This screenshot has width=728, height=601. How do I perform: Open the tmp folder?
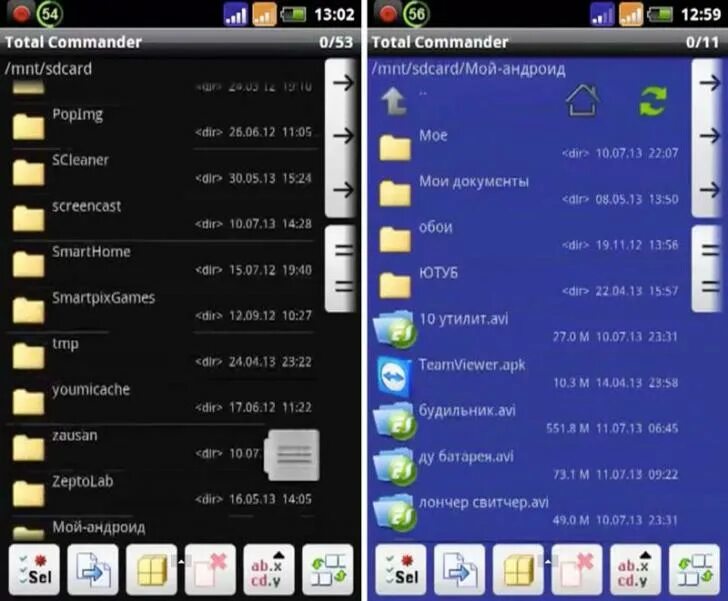(x=162, y=355)
